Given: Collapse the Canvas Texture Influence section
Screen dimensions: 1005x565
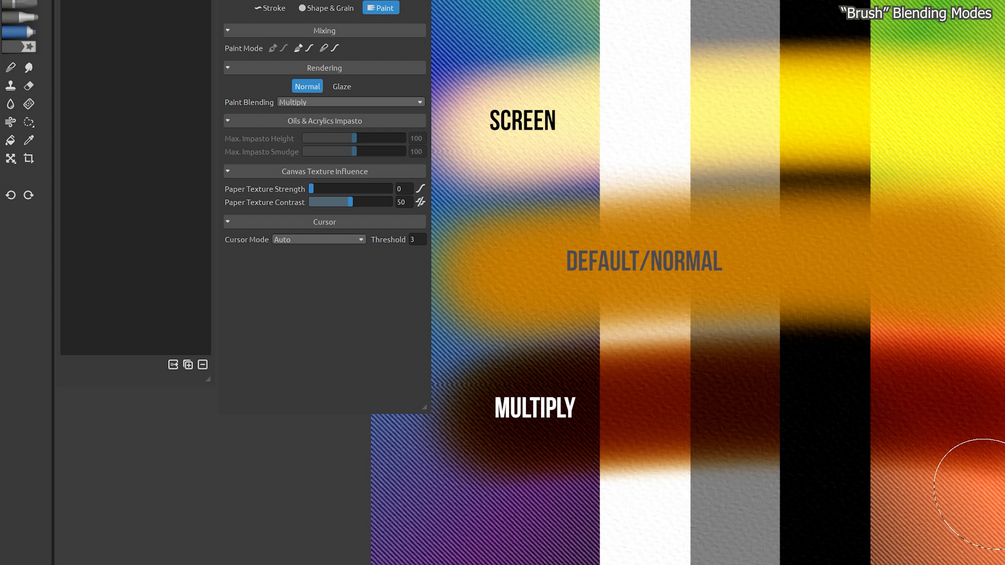Looking at the screenshot, I should tap(228, 171).
